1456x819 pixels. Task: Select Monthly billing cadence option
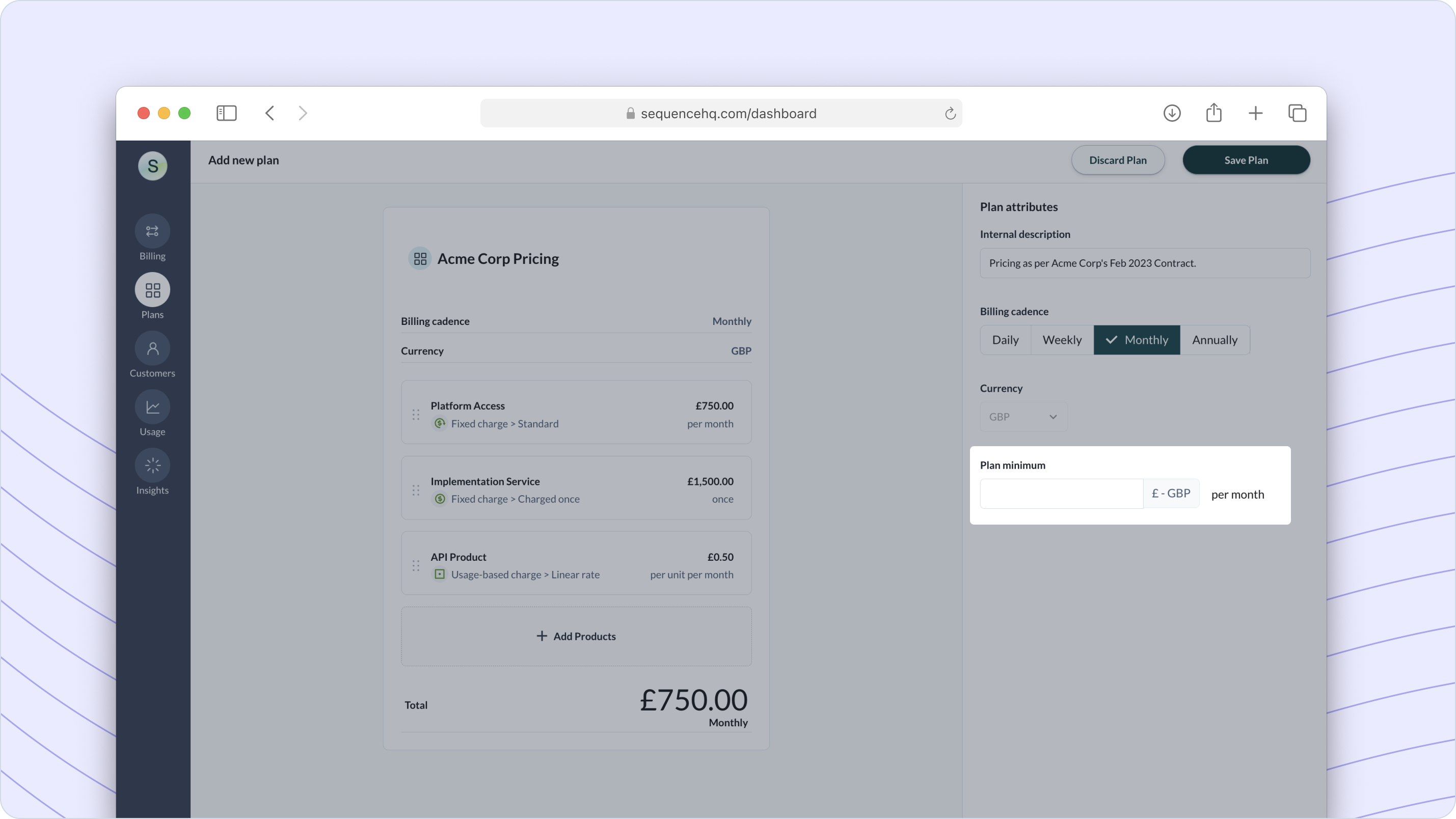point(1137,340)
